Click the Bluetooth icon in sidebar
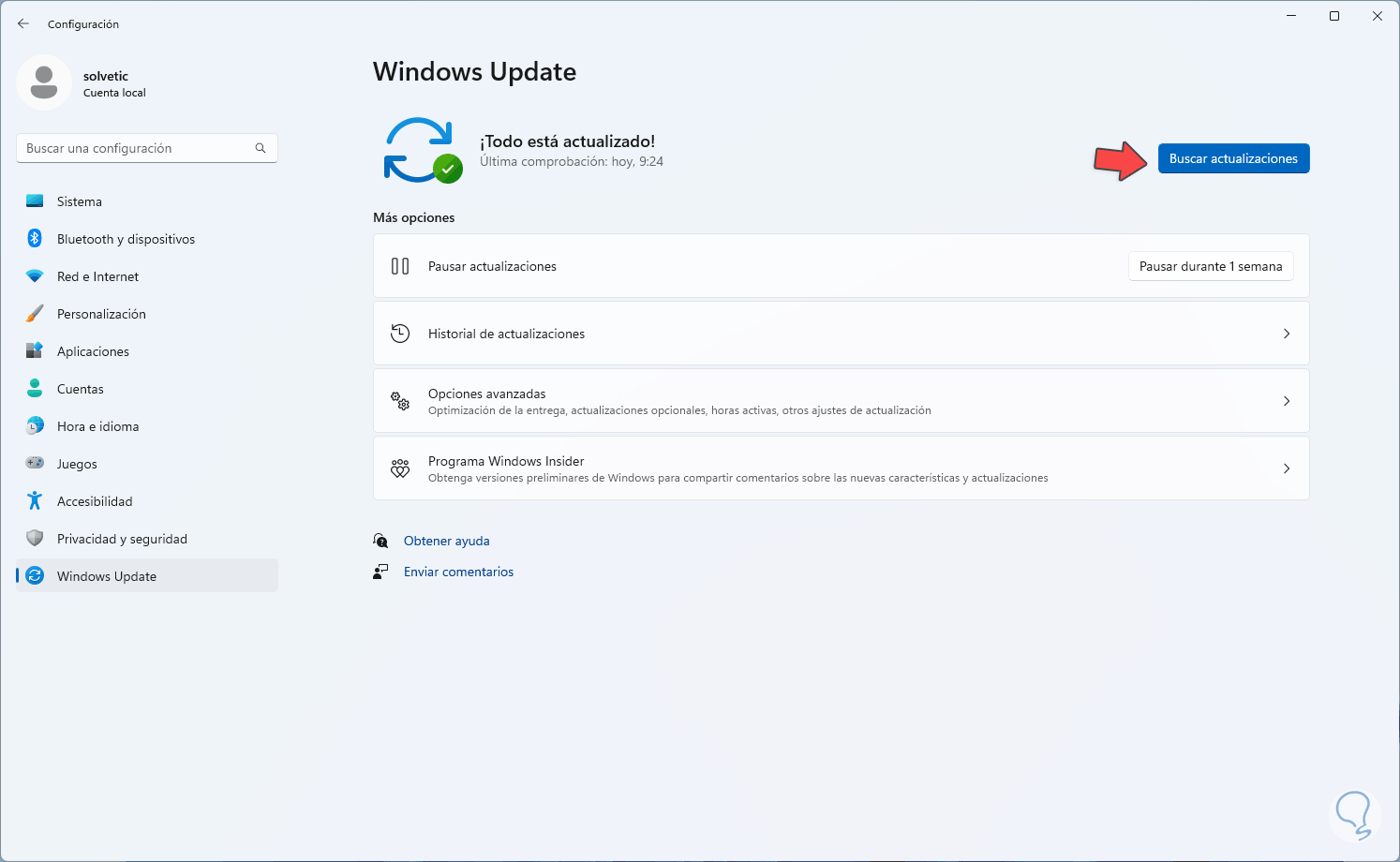Screen dimensions: 1400x862 35,239
